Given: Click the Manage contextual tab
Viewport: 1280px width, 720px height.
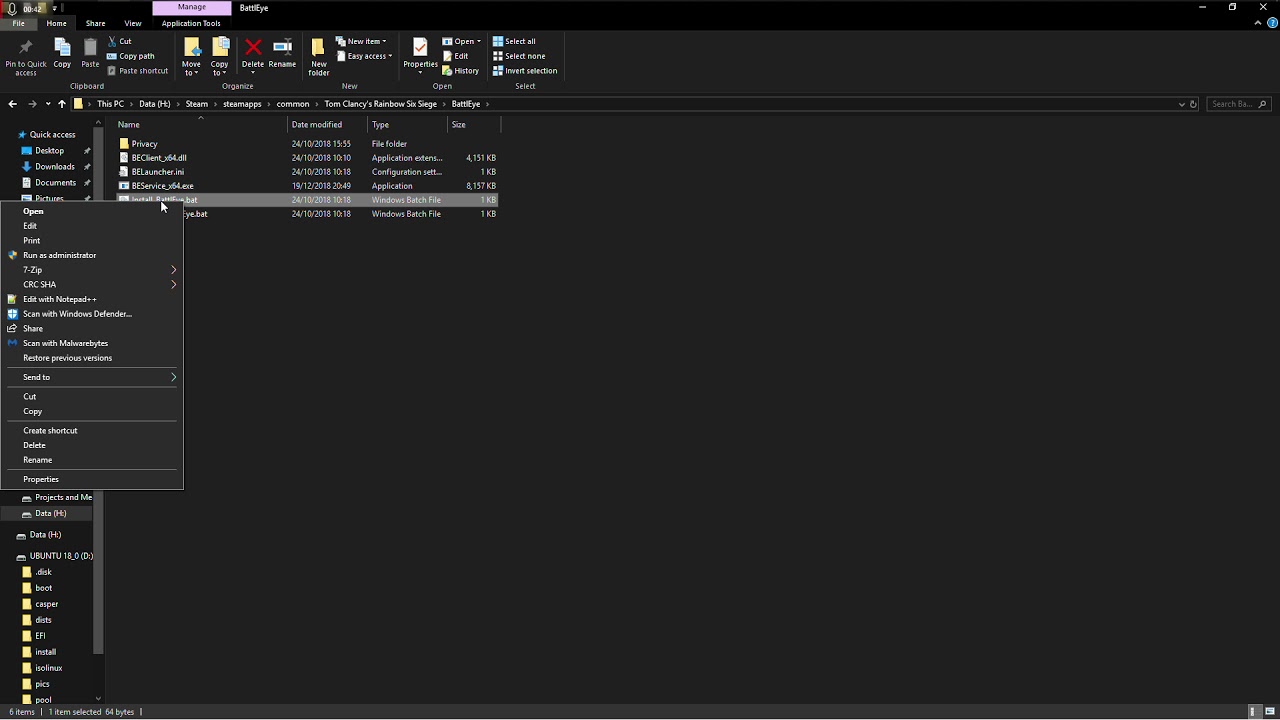Looking at the screenshot, I should [192, 7].
